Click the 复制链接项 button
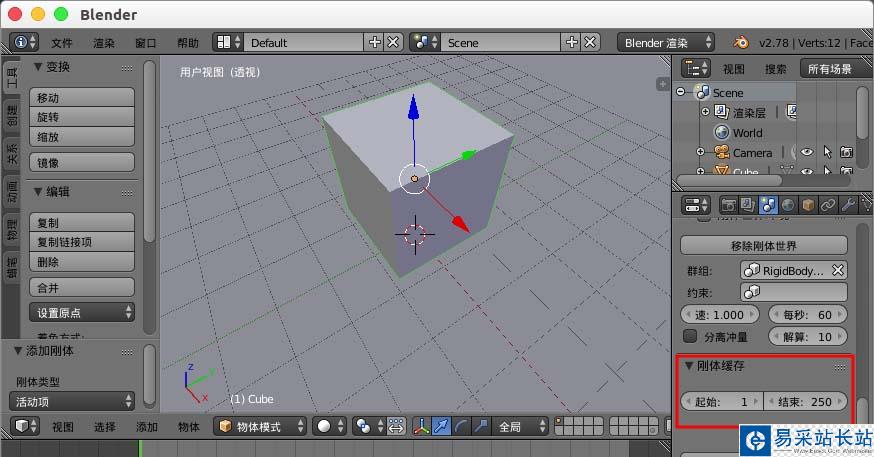Image resolution: width=874 pixels, height=457 pixels. (x=82, y=242)
